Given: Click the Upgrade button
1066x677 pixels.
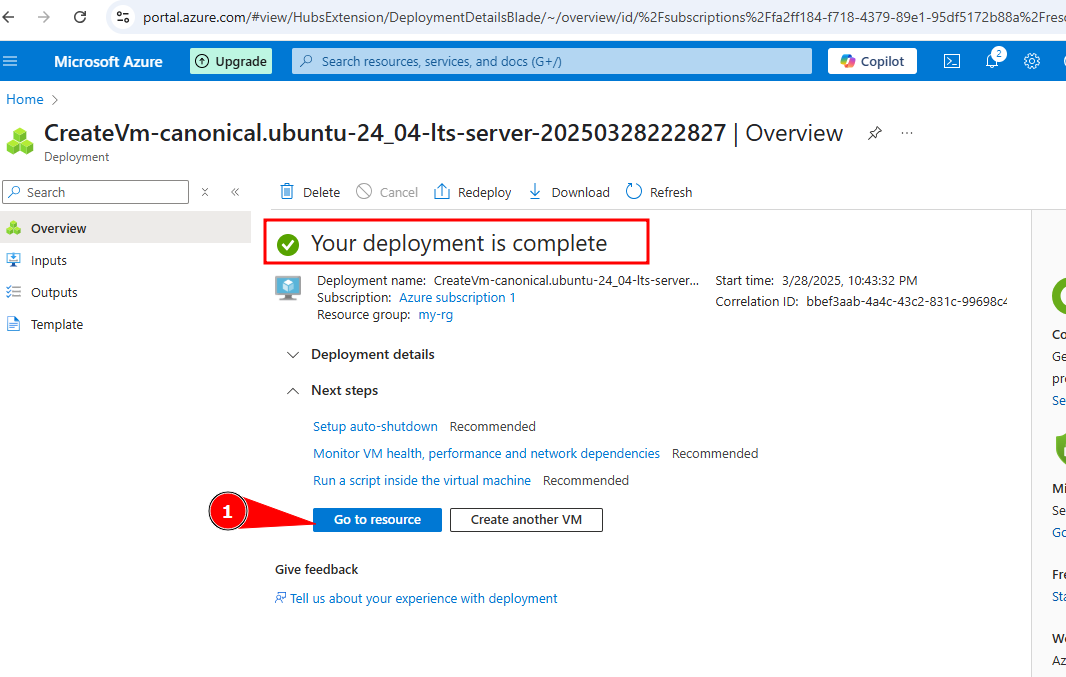Looking at the screenshot, I should point(231,61).
